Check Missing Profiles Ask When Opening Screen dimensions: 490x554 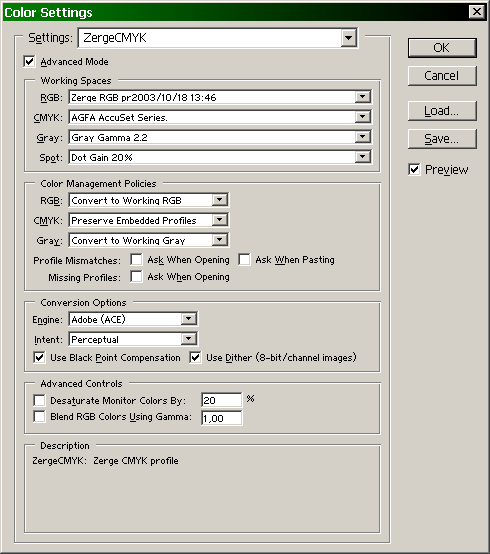(136, 277)
